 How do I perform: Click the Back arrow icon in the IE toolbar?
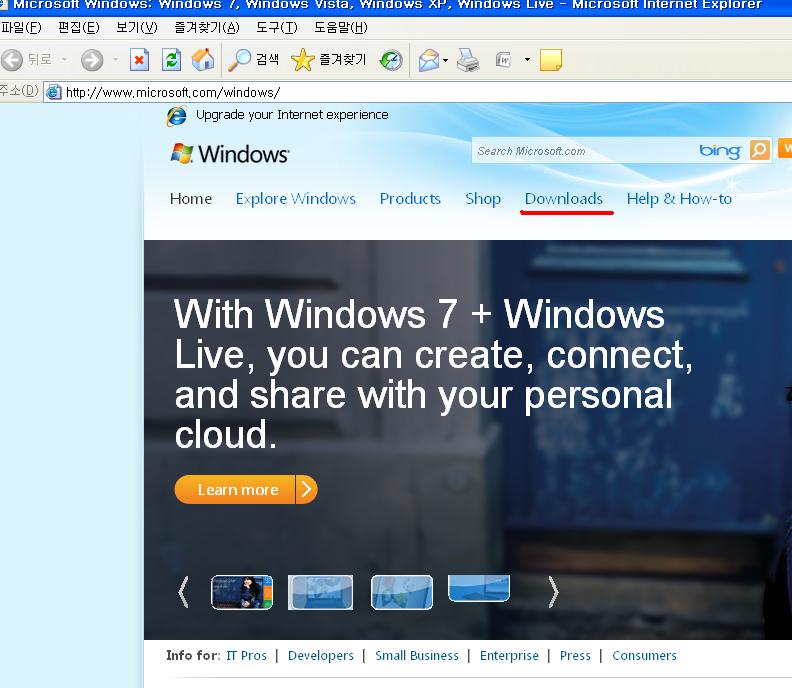point(12,60)
